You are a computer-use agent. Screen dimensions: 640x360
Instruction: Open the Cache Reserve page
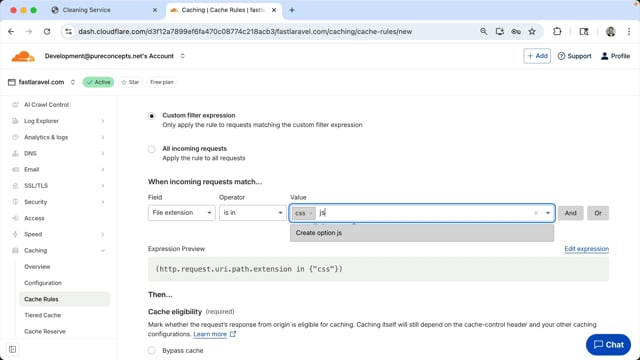[45, 331]
